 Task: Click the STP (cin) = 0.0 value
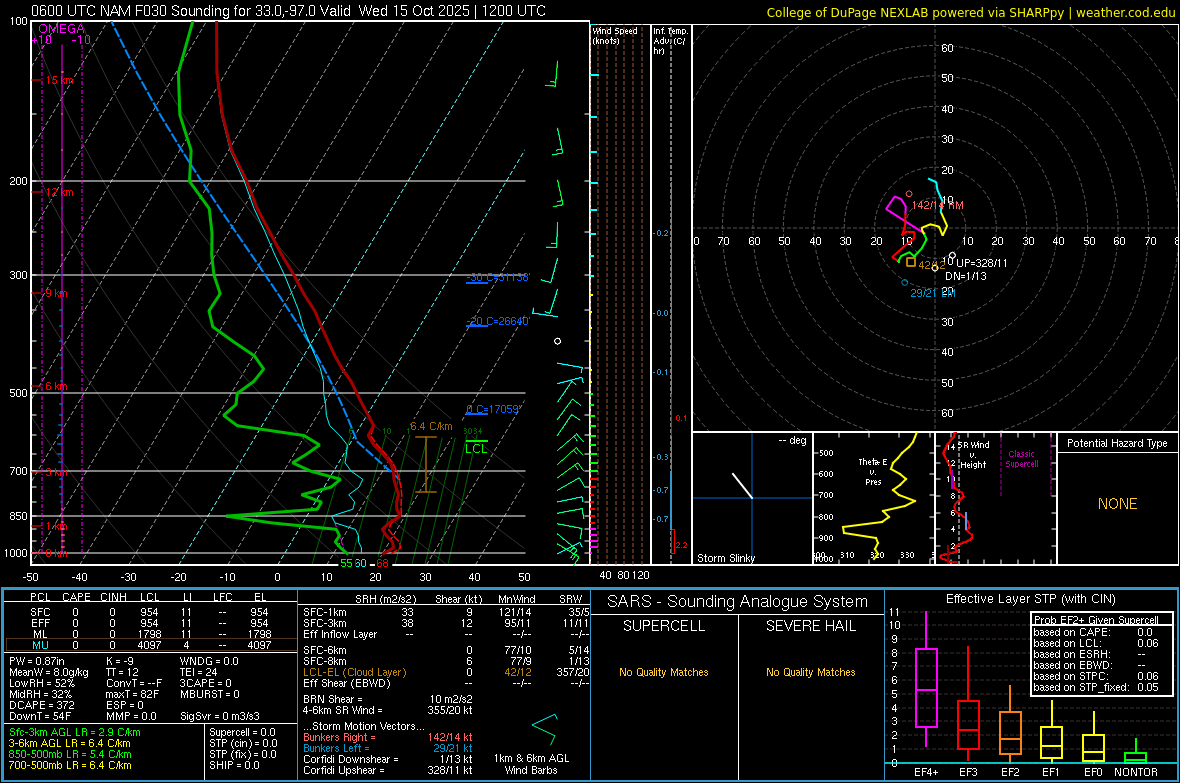(x=243, y=743)
